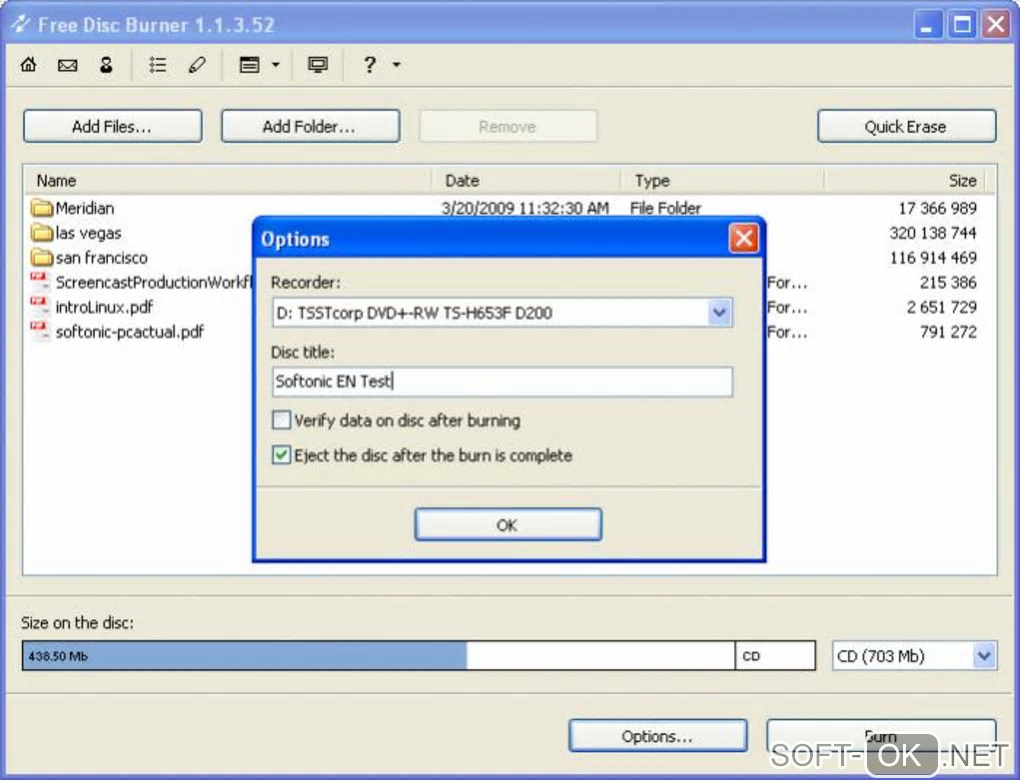
Task: Enable Verify data on disc after burning
Action: click(281, 420)
